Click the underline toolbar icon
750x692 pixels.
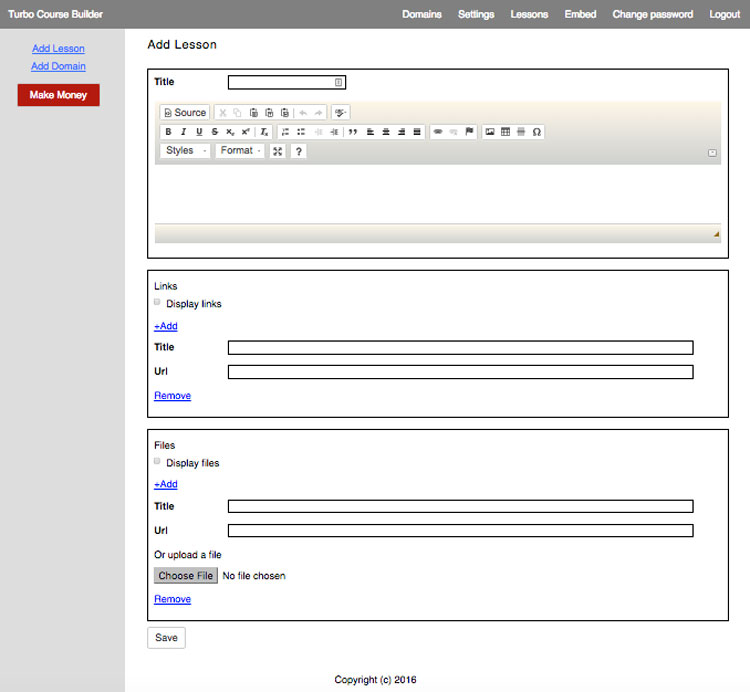[x=199, y=132]
